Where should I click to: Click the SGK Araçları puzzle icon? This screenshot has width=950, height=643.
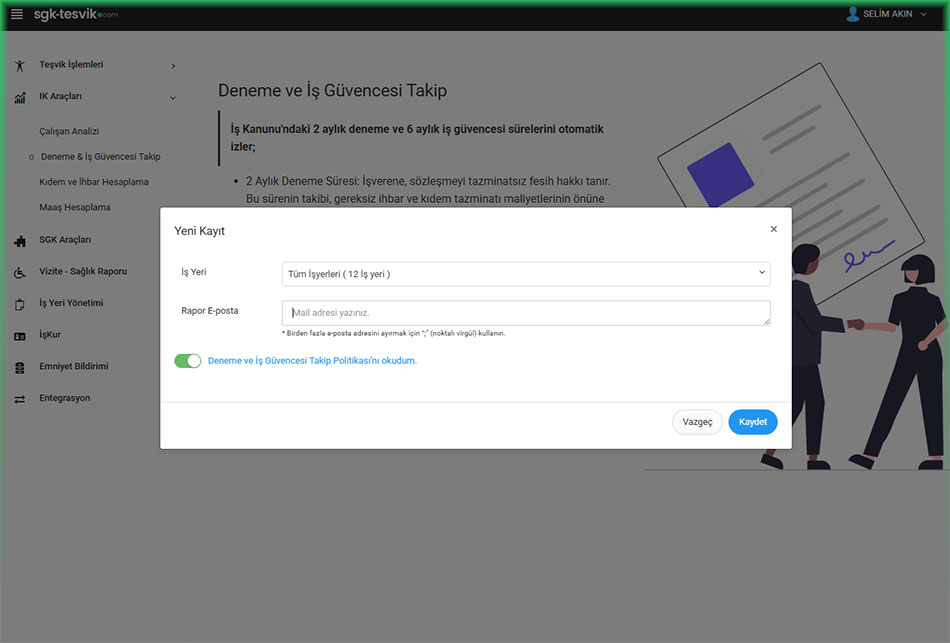[19, 240]
